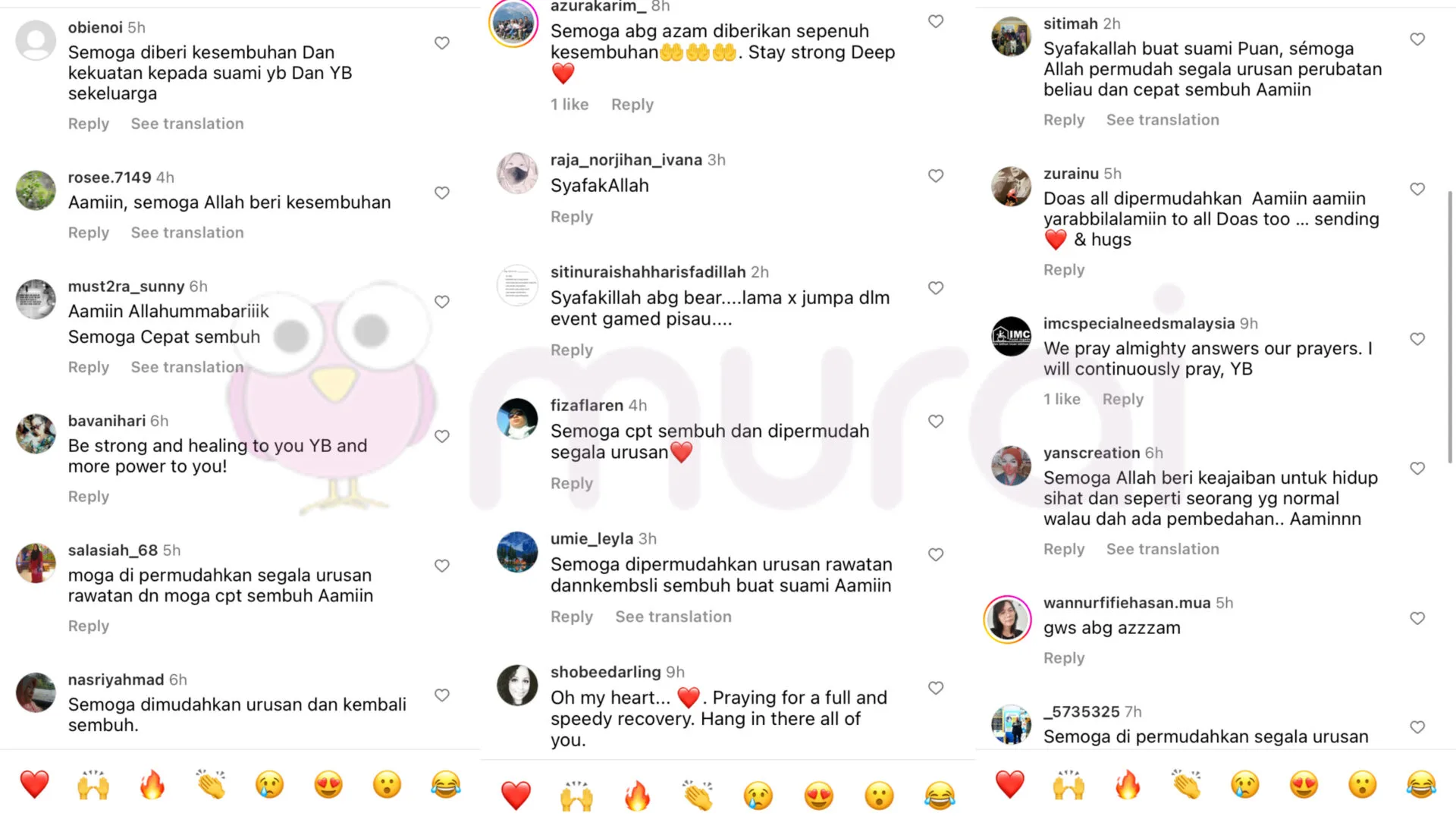Open fizaflaren's username profile

(587, 405)
